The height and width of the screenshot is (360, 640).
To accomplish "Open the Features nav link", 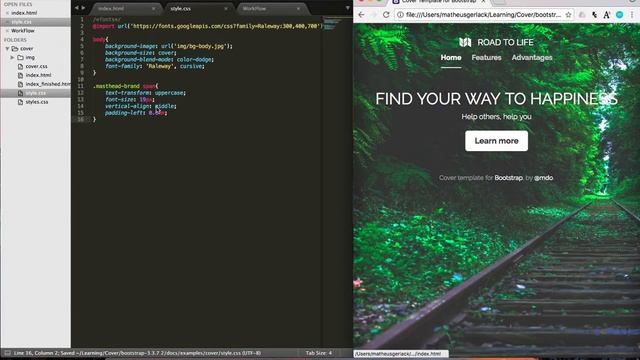I will point(487,58).
